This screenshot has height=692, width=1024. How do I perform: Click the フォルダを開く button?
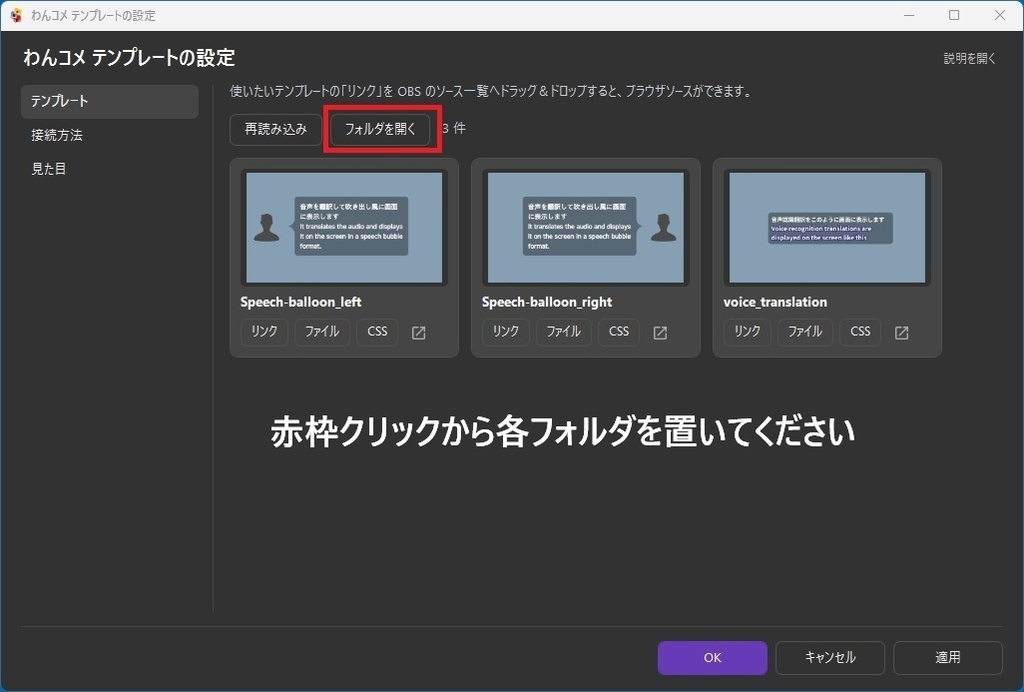(380, 129)
